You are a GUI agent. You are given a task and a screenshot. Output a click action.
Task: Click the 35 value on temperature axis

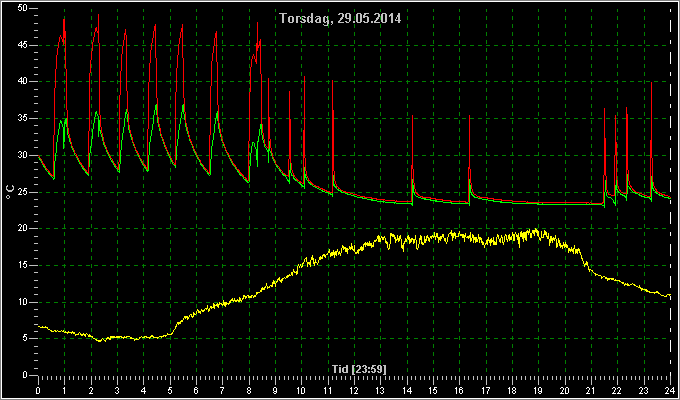point(23,119)
